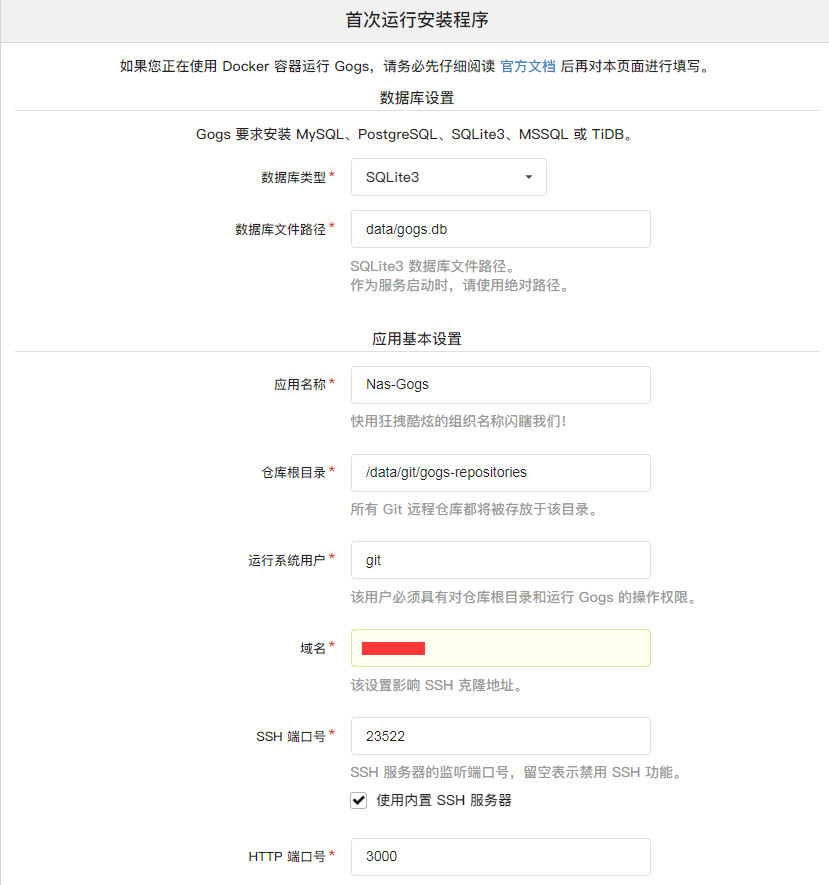Click the 数据库类型 label
The image size is (829, 885).
(293, 177)
